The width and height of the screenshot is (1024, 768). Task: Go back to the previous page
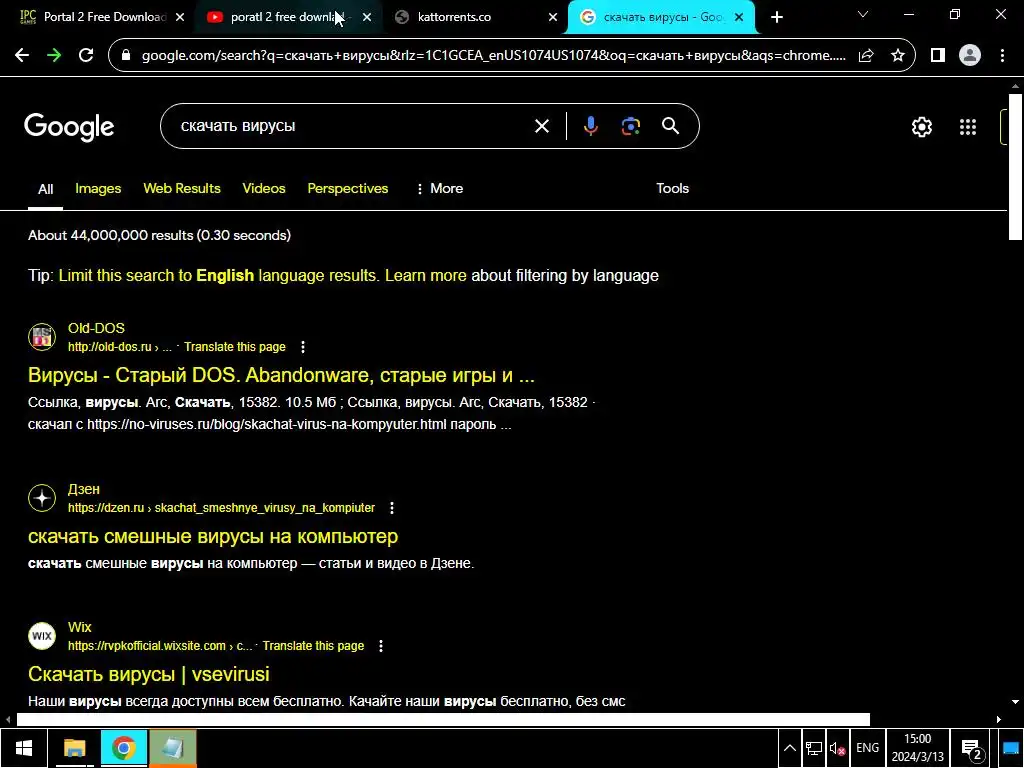(22, 56)
